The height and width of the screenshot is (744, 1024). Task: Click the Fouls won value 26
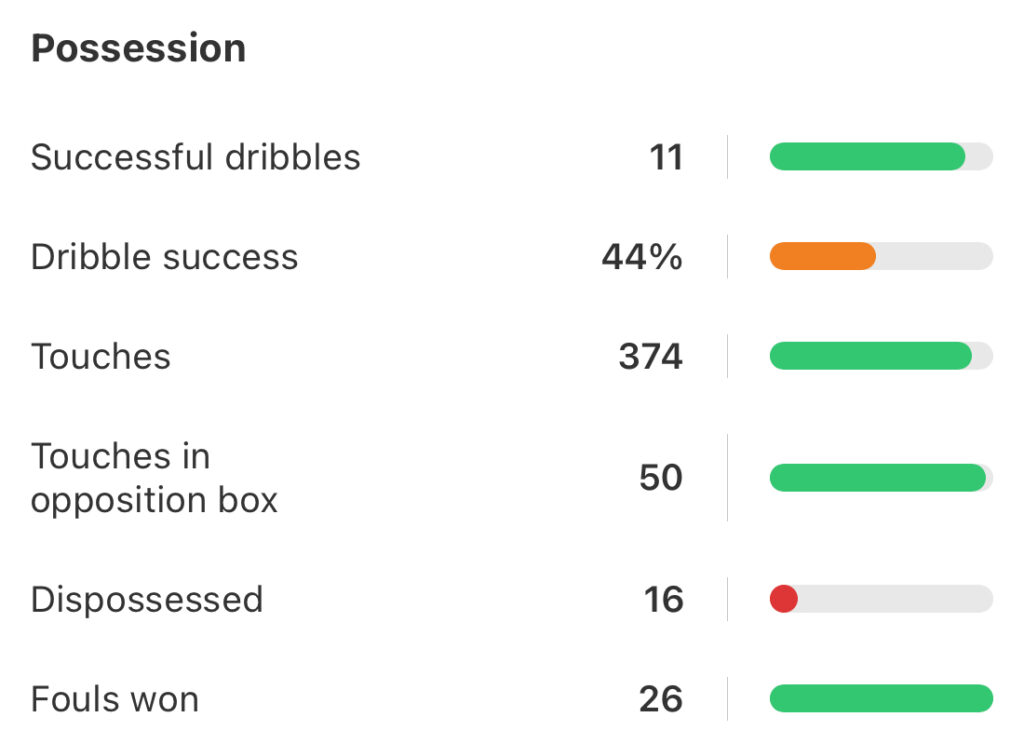point(661,699)
